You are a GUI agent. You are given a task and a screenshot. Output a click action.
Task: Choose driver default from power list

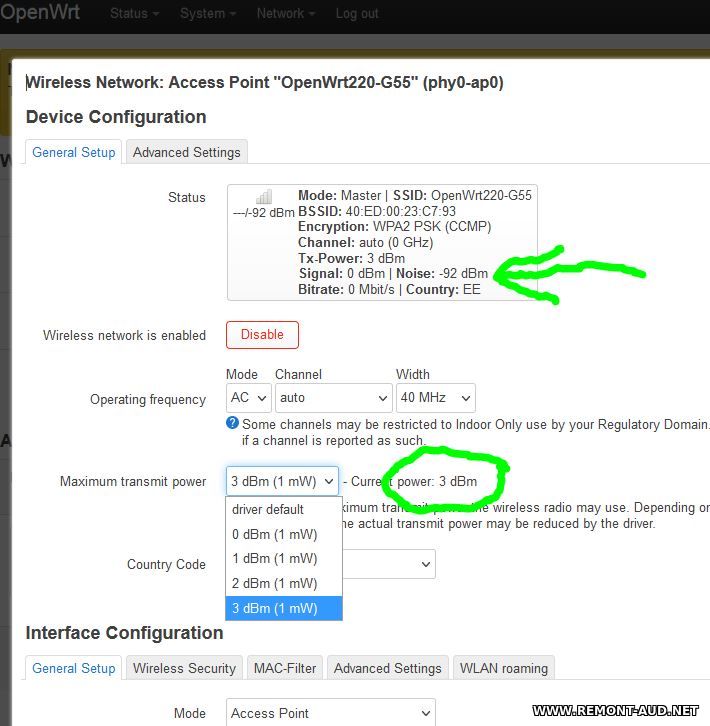click(x=268, y=509)
